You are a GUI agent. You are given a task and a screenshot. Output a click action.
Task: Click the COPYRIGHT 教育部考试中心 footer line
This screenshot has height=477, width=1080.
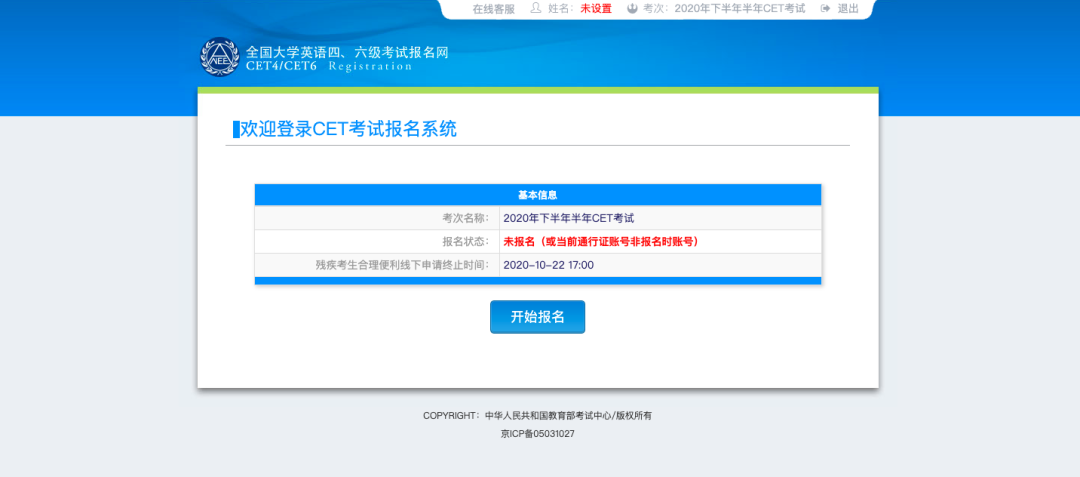coord(537,416)
